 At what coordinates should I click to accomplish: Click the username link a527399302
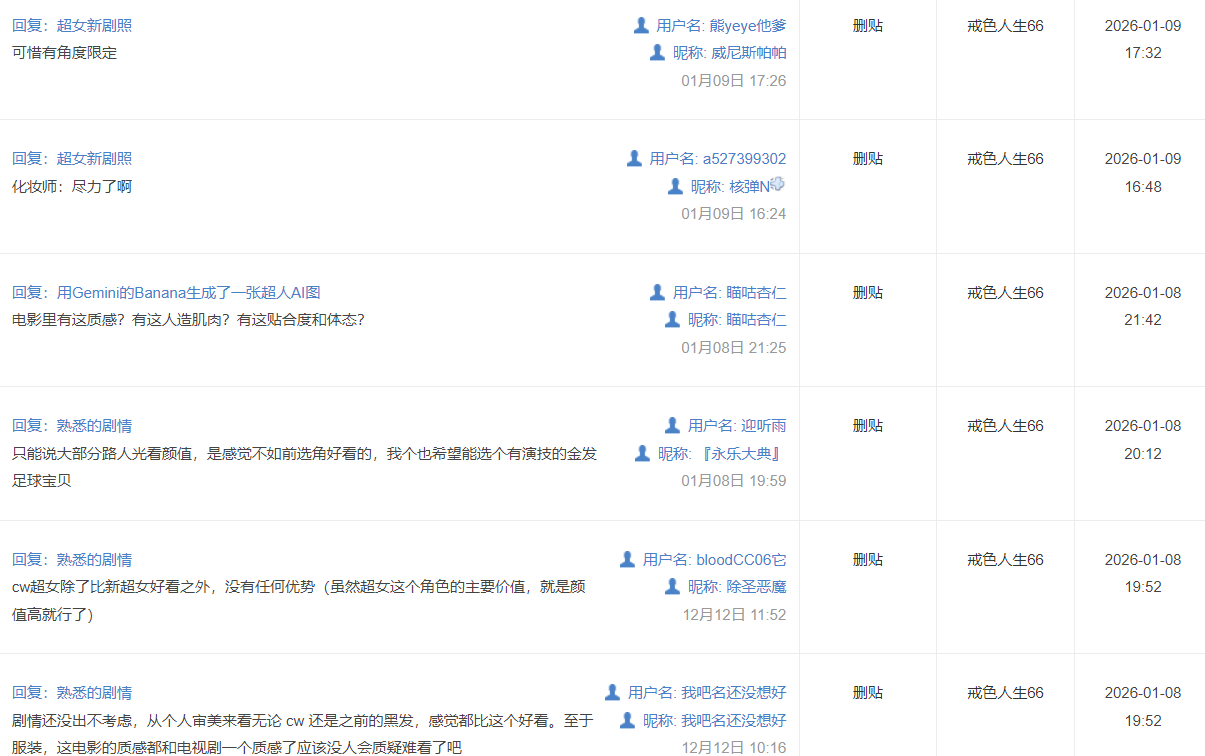click(x=744, y=158)
